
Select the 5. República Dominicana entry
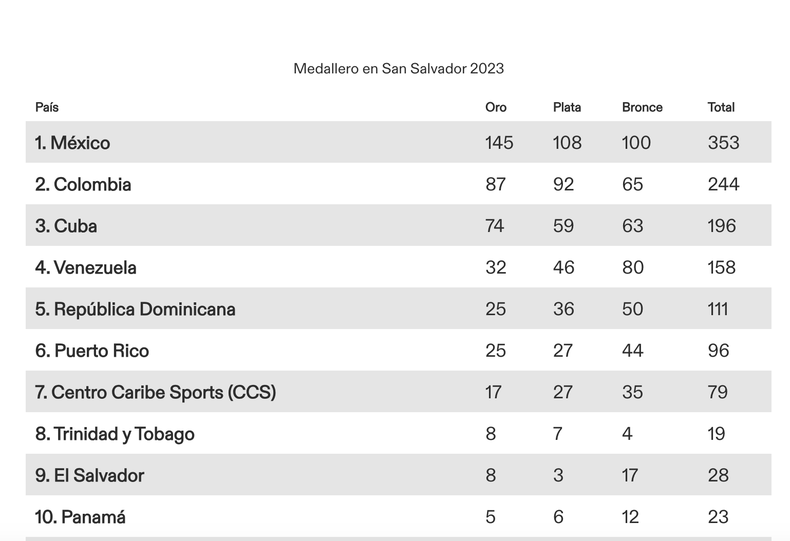click(x=135, y=309)
